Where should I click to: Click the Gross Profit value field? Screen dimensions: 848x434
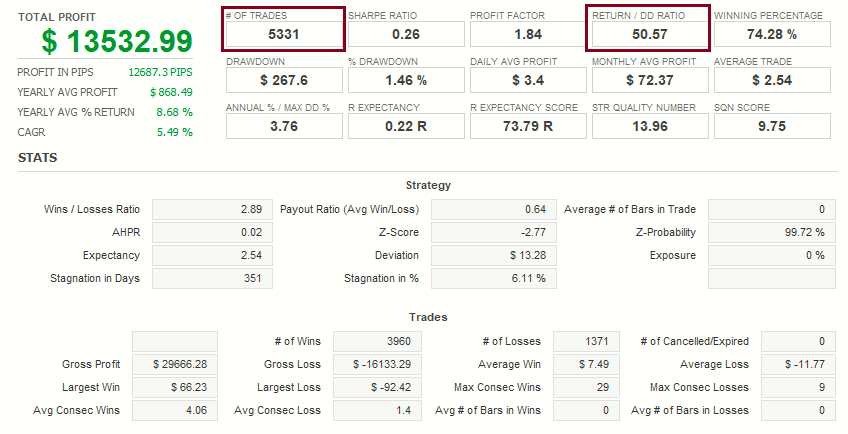pos(174,364)
